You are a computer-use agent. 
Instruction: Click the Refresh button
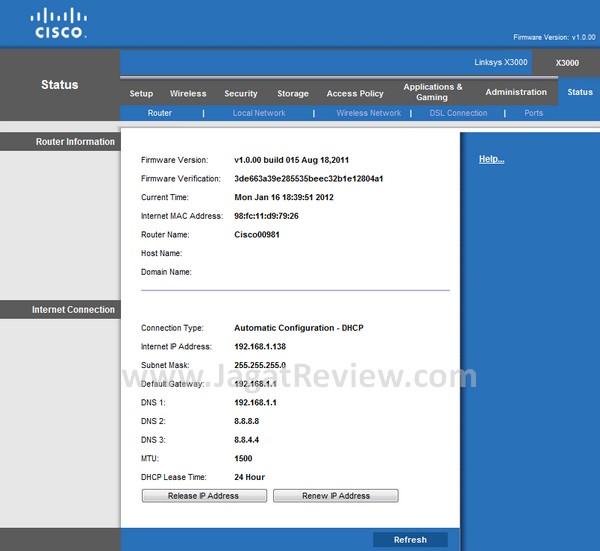410,539
